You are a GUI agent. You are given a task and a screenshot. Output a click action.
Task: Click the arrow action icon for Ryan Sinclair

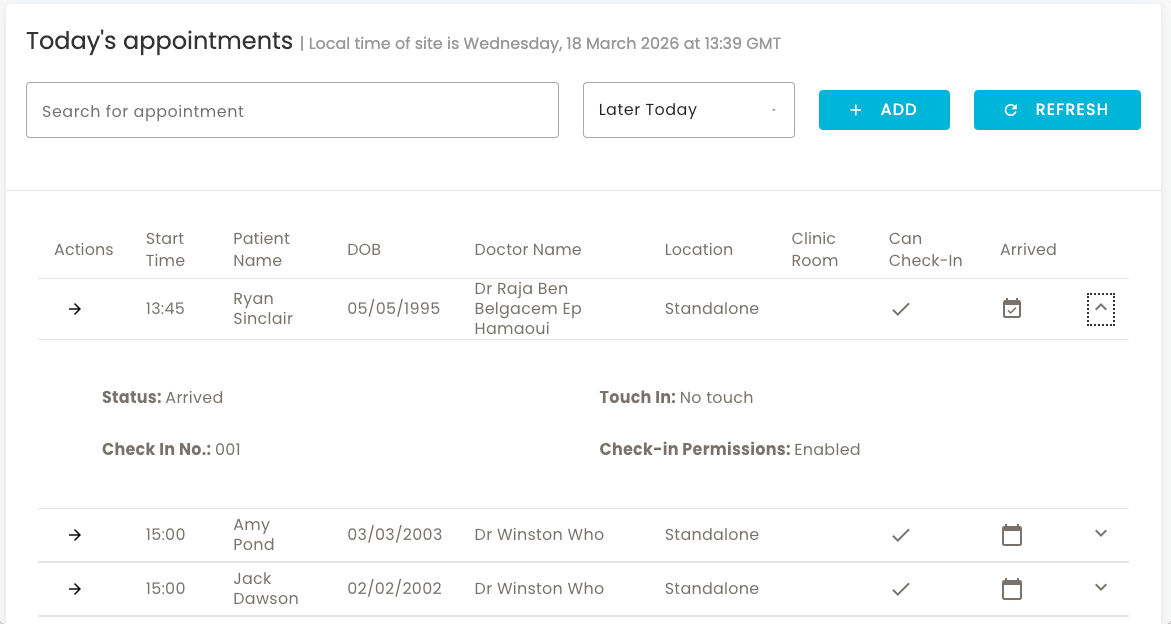[x=74, y=309]
